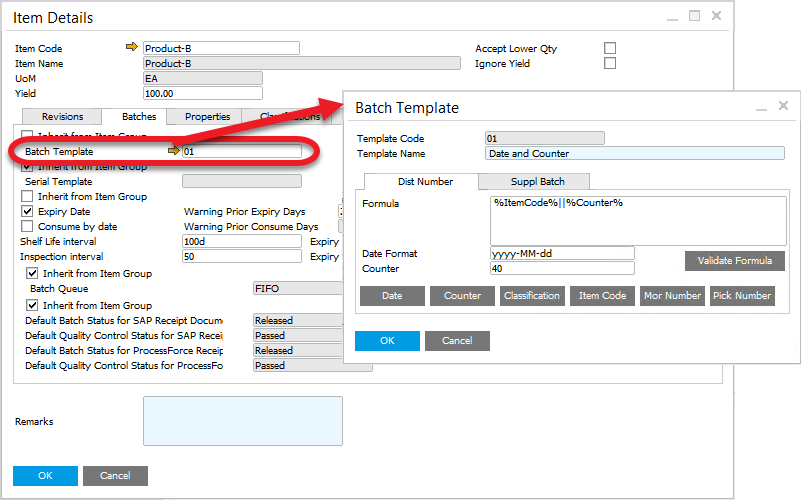Cancel the Batch Template dialog
801x500 pixels.
[457, 341]
